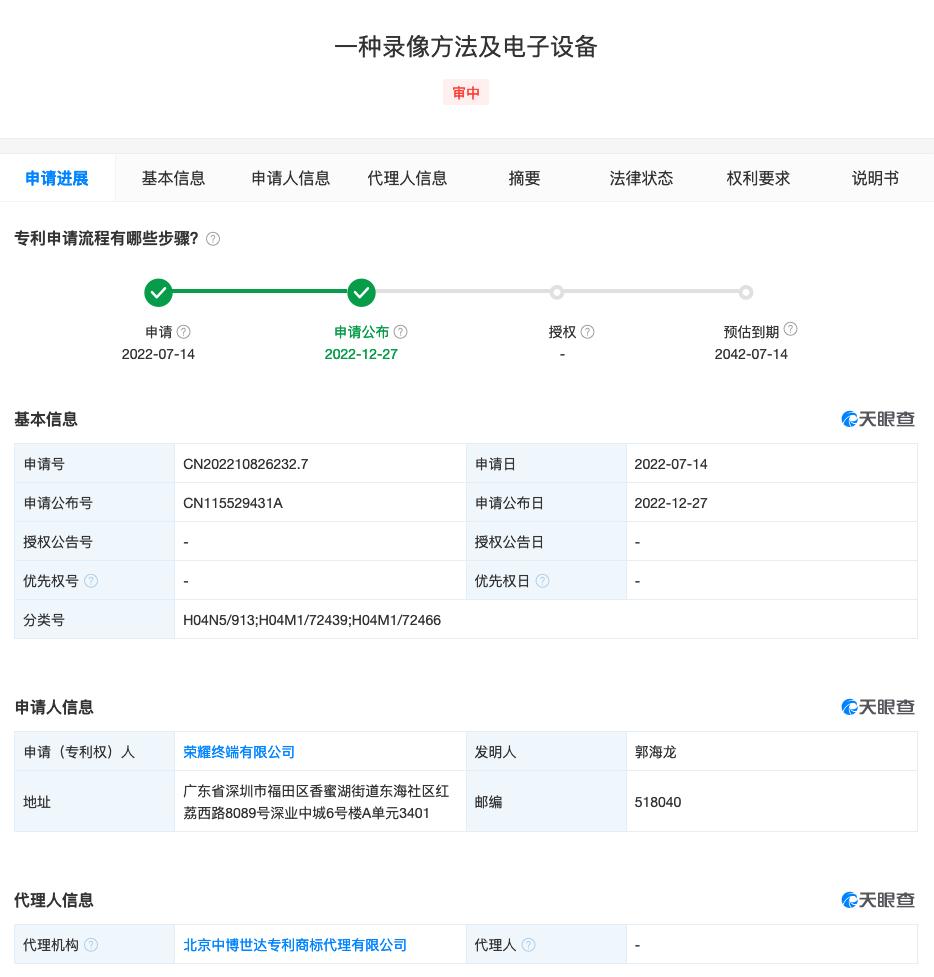Open the help icon next to 预估到期
Viewport: 934px width, 977px height.
(790, 329)
